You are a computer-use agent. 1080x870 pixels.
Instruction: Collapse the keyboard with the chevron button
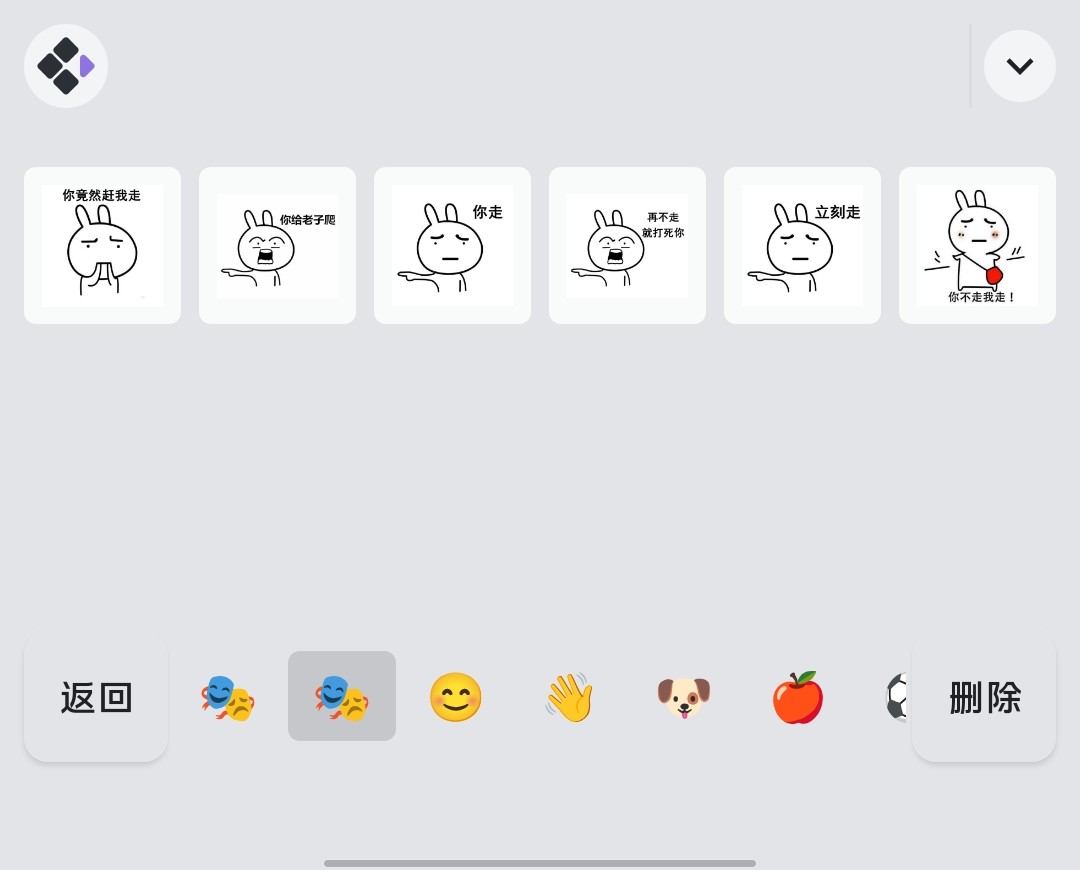[x=1019, y=66]
